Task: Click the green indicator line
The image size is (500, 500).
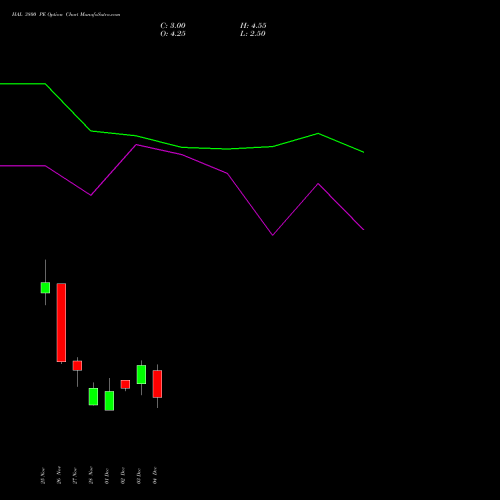Action: 182,147
